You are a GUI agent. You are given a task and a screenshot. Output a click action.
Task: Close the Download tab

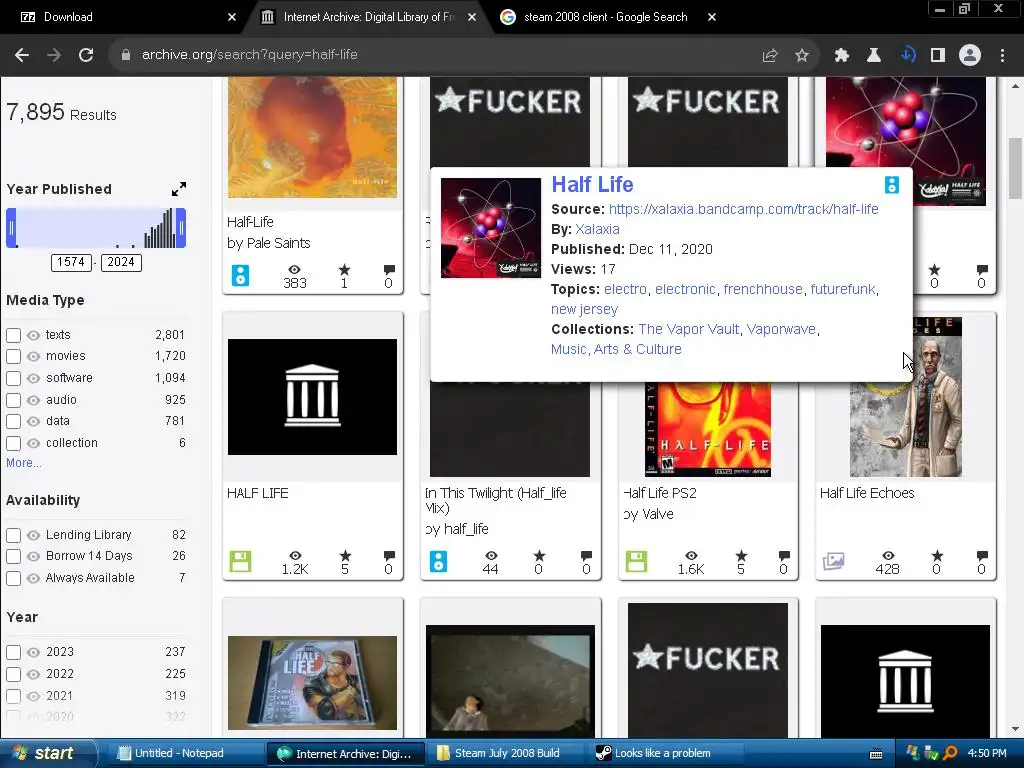[232, 17]
